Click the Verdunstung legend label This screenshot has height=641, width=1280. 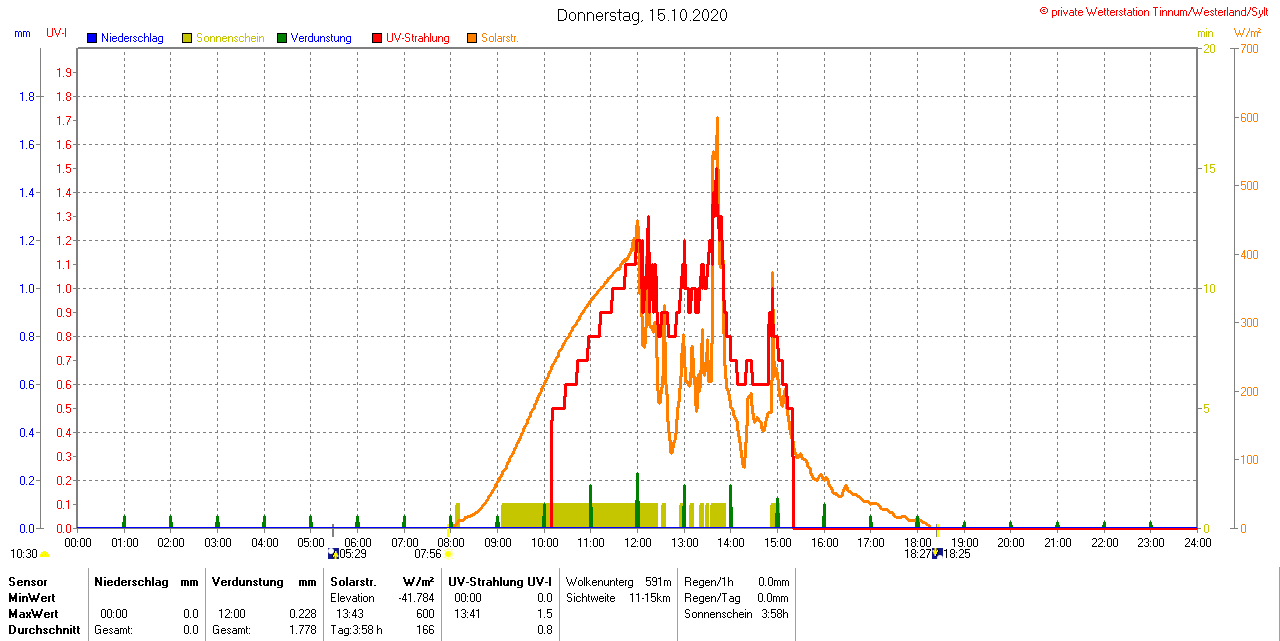[321, 38]
